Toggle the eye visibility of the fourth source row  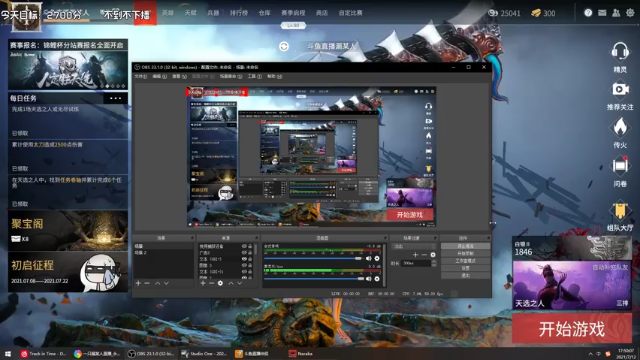pyautogui.click(x=244, y=265)
